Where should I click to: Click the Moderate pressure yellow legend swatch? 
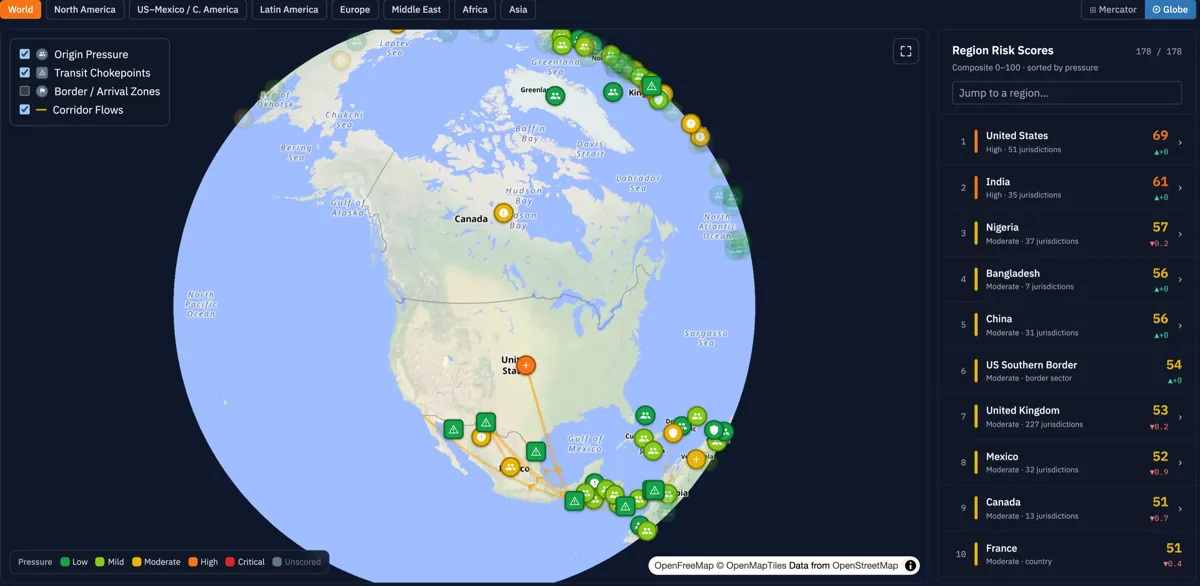coord(137,562)
